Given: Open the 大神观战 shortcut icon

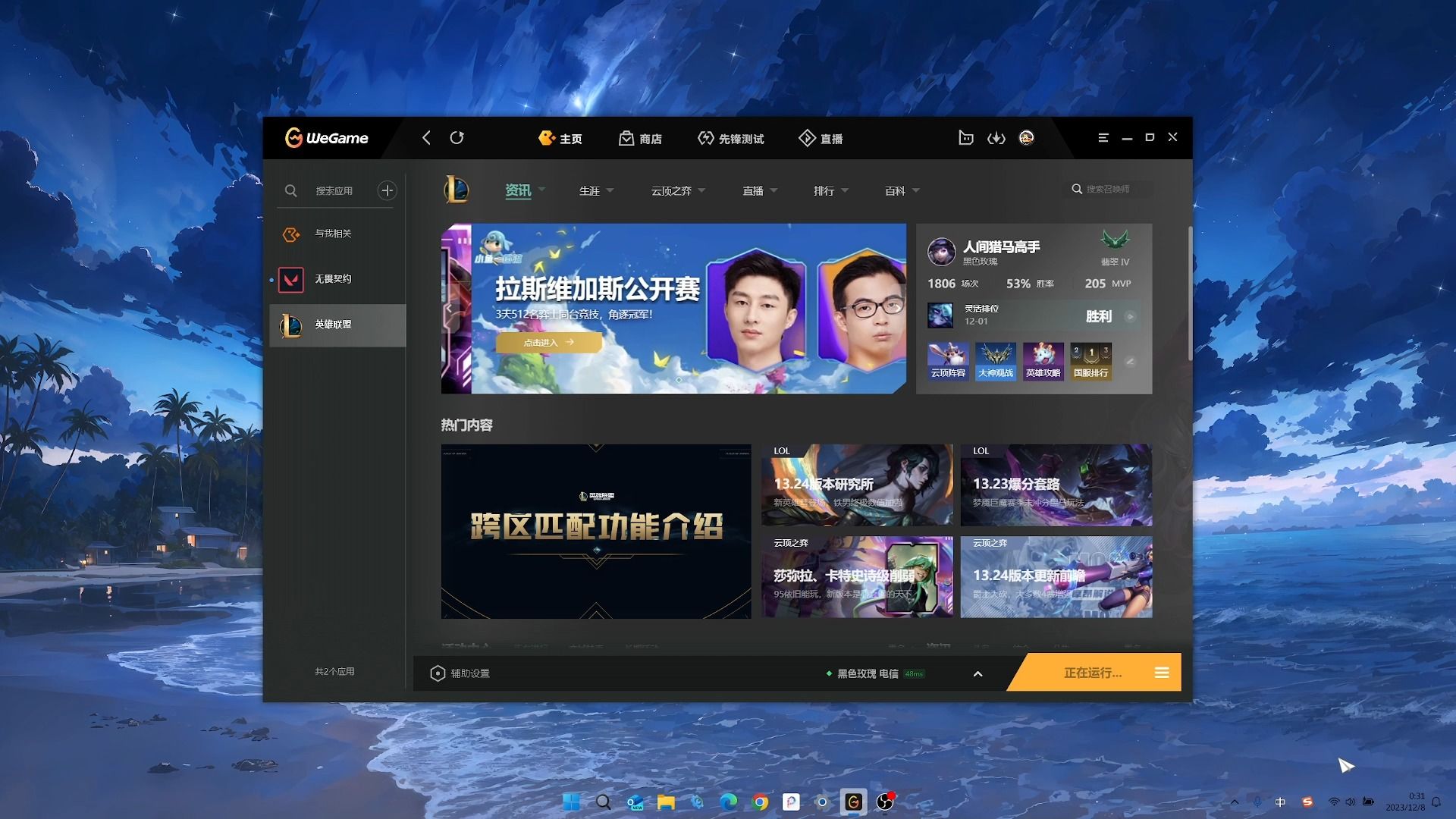Looking at the screenshot, I should tap(996, 361).
